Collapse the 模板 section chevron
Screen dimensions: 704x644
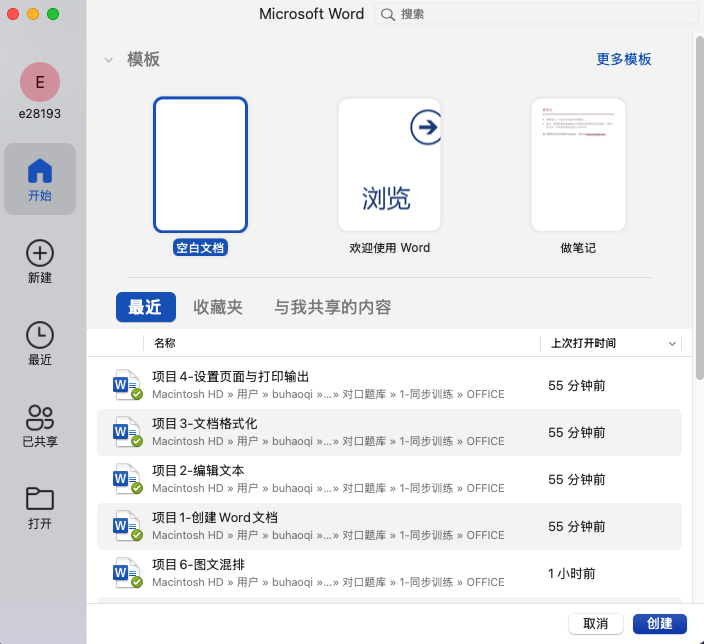click(108, 60)
